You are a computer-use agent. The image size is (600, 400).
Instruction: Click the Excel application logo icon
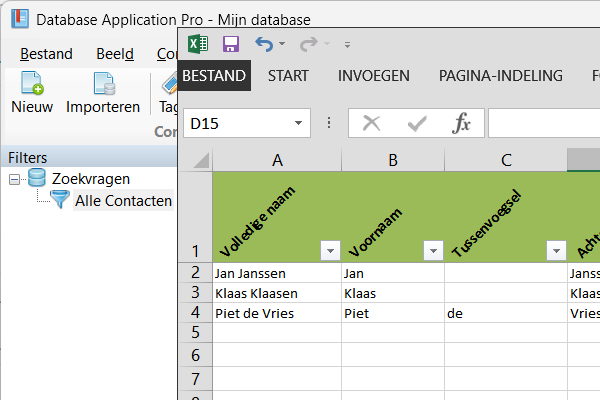coord(198,44)
